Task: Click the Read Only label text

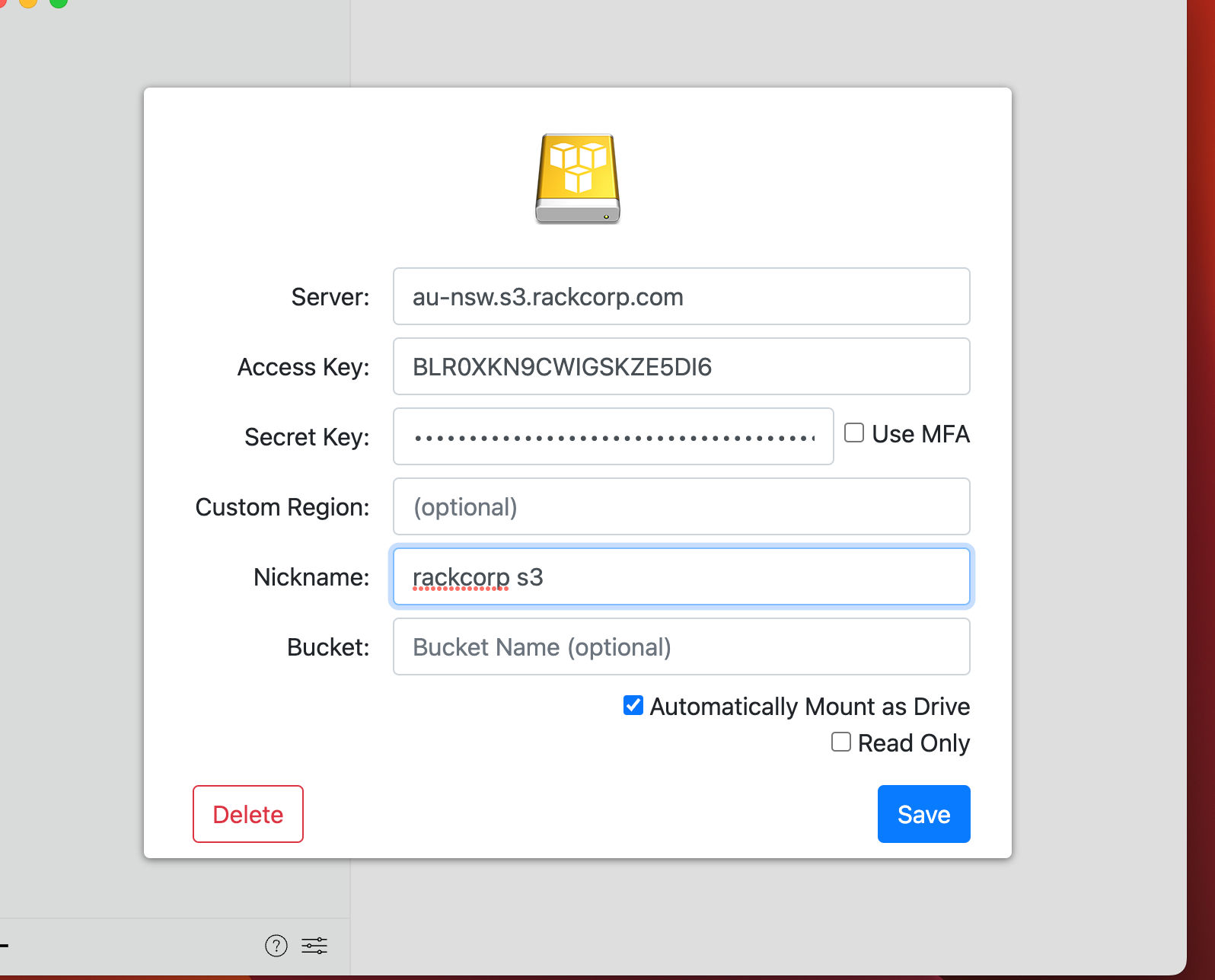Action: tap(914, 743)
